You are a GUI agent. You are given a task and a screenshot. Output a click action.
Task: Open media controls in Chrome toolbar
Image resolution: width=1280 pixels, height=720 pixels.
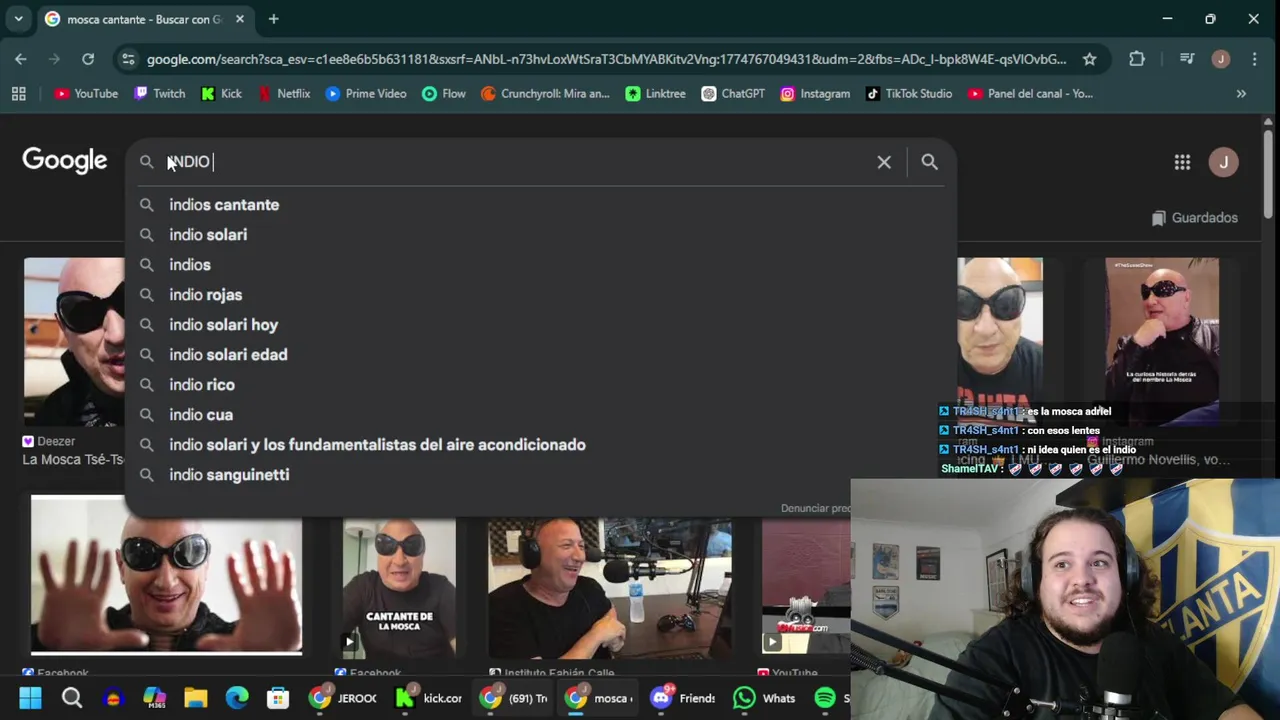[x=1187, y=59]
